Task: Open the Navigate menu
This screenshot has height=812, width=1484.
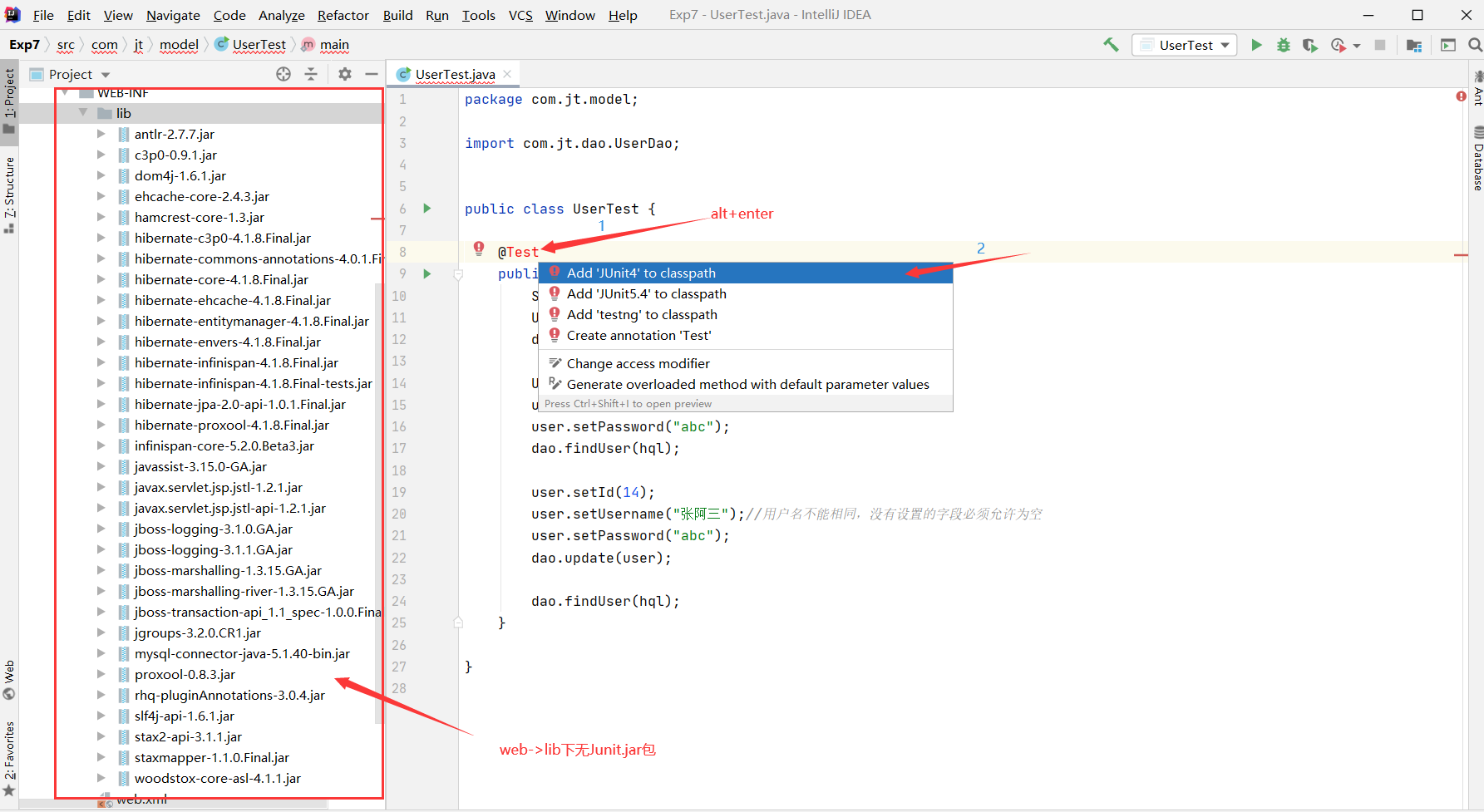Action: tap(173, 15)
